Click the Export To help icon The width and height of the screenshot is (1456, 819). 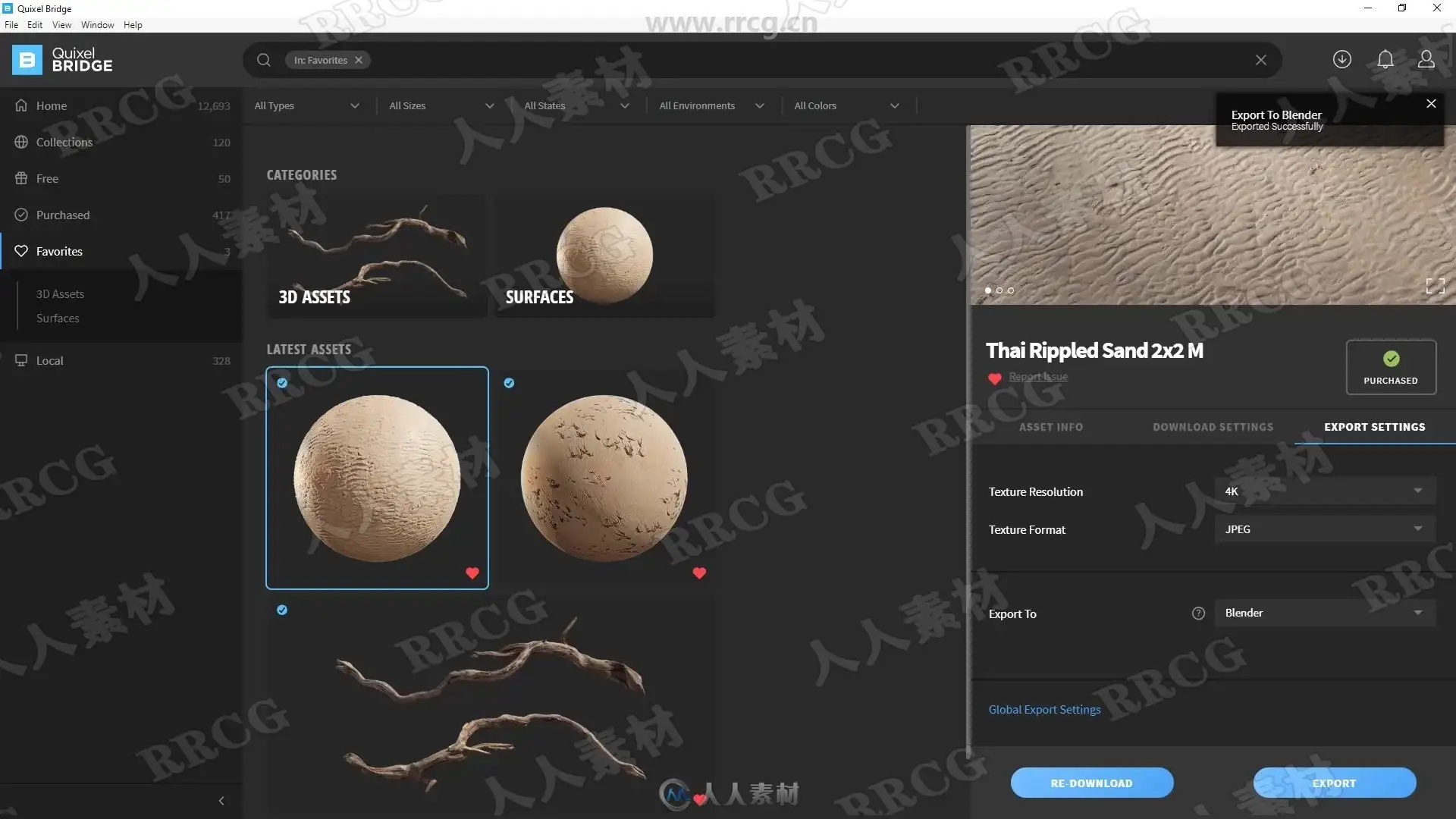[1198, 613]
